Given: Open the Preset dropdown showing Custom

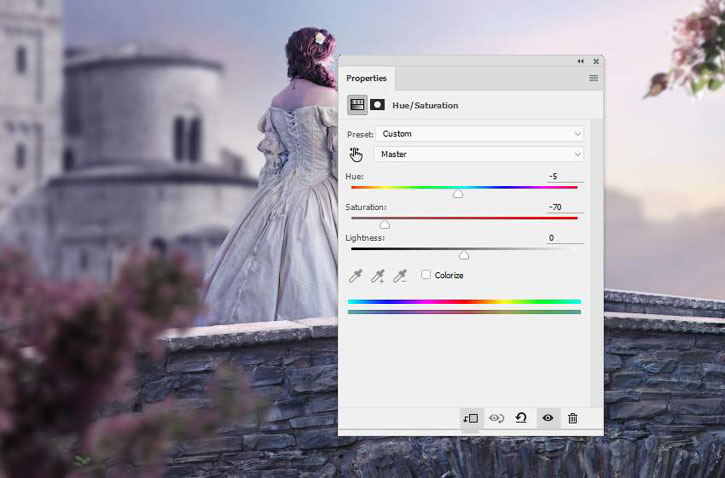Looking at the screenshot, I should [x=479, y=134].
